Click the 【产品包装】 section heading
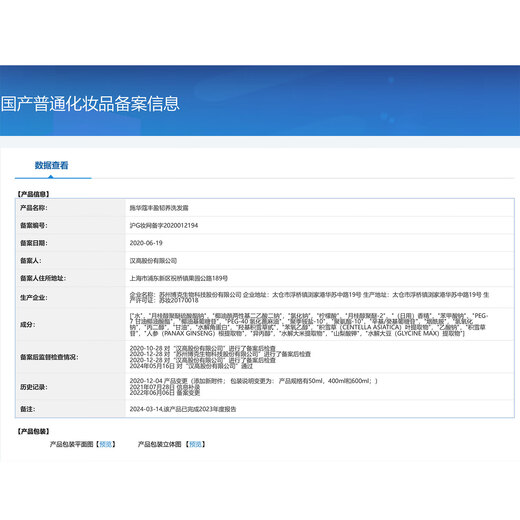The image size is (520, 520). click(33, 431)
